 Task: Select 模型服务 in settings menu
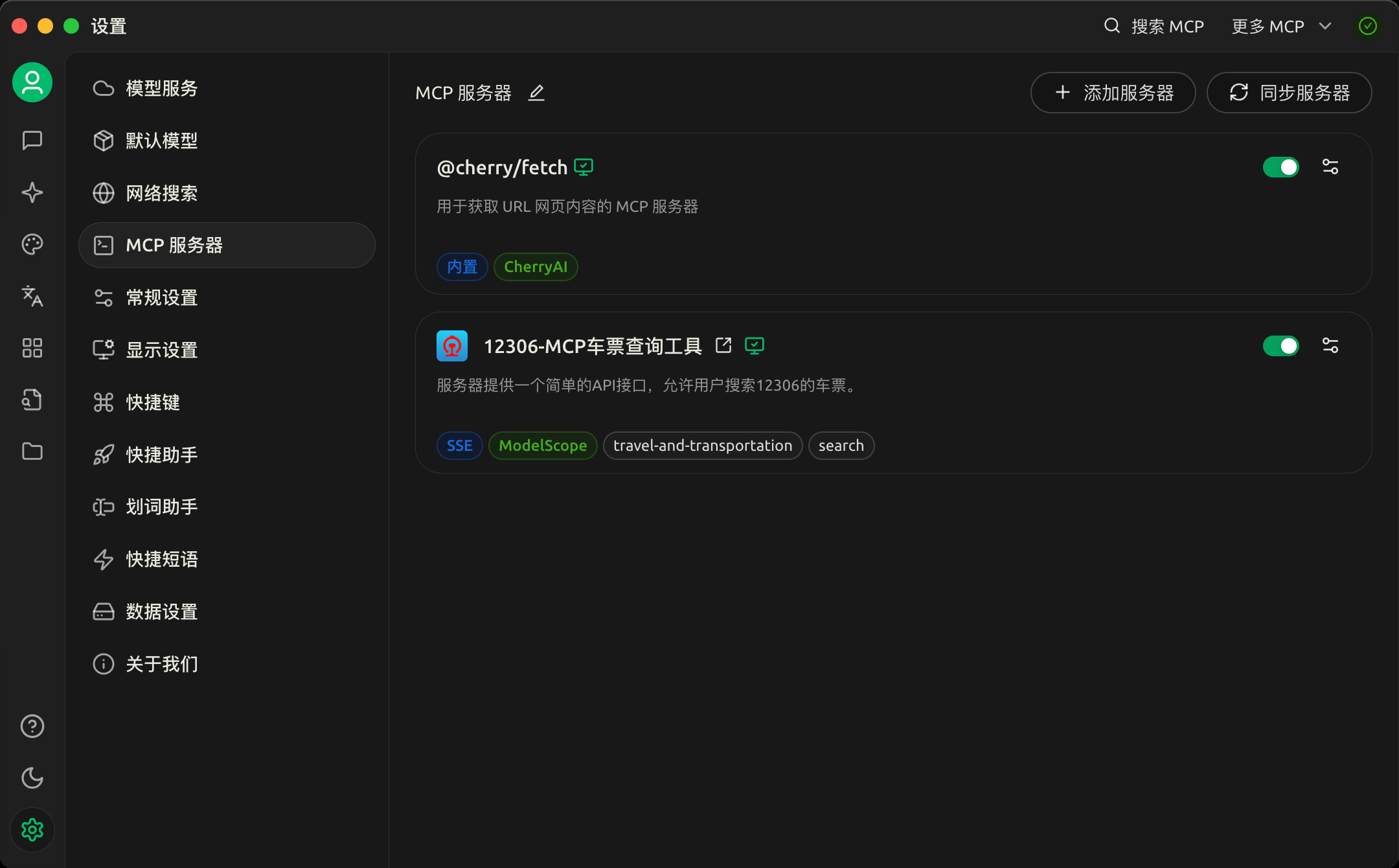[x=162, y=89]
